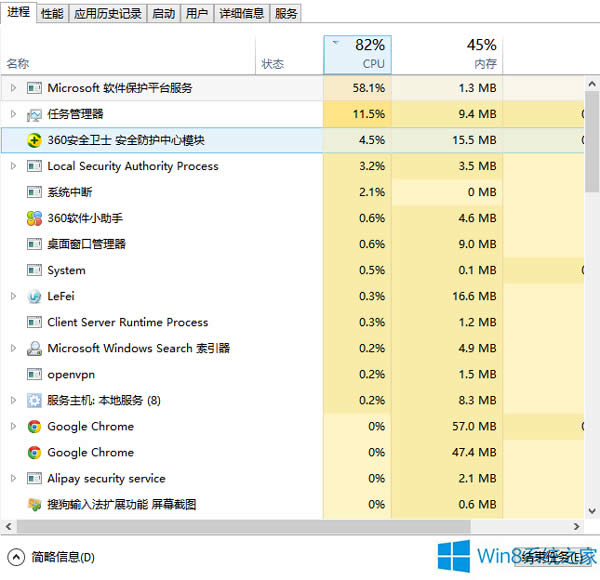Click the 任务管理器 process icon
Screen dimensions: 600x580
coord(34,114)
